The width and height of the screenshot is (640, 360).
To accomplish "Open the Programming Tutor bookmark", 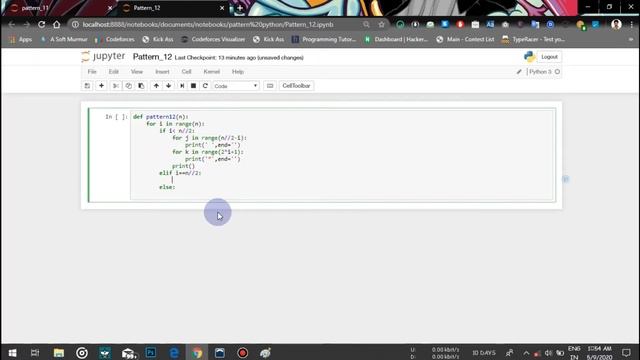I will (324, 39).
